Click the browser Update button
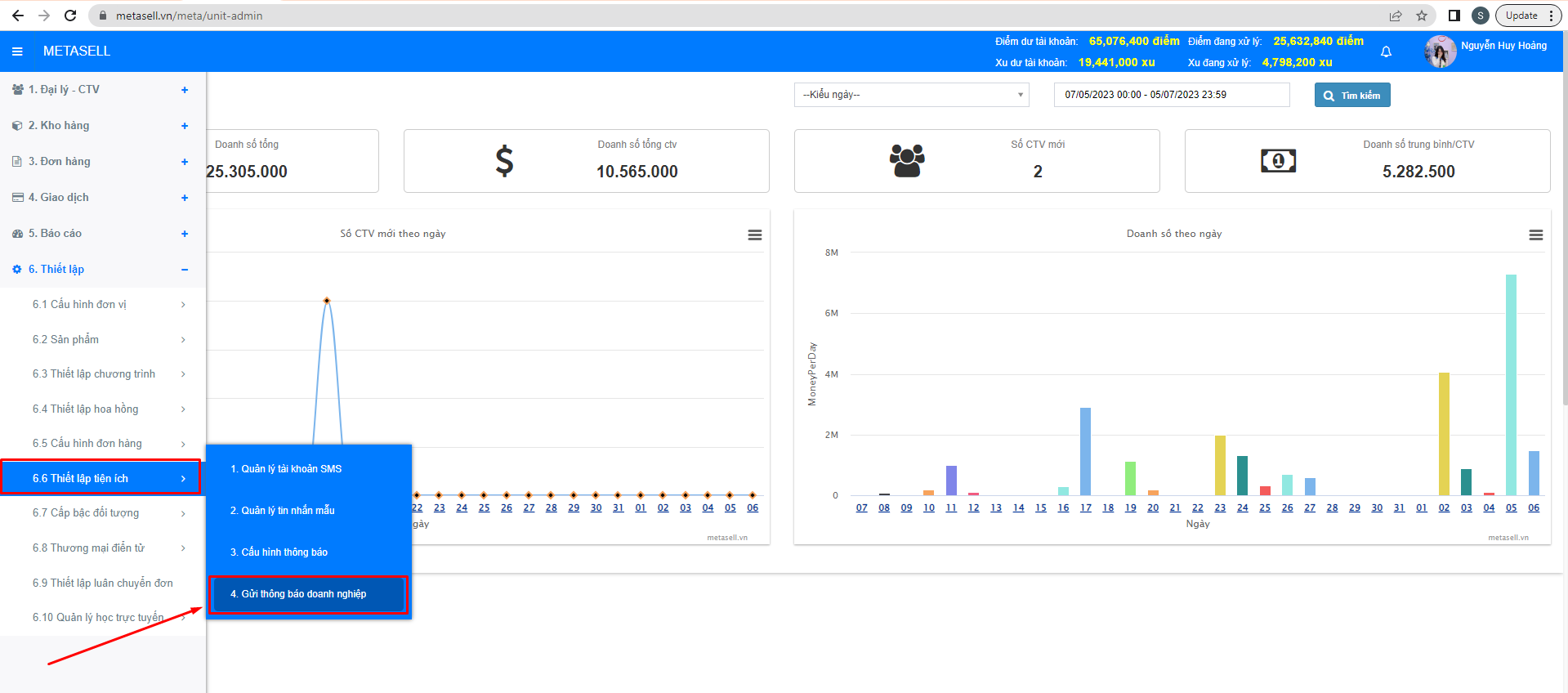The image size is (1568, 693). (1521, 16)
